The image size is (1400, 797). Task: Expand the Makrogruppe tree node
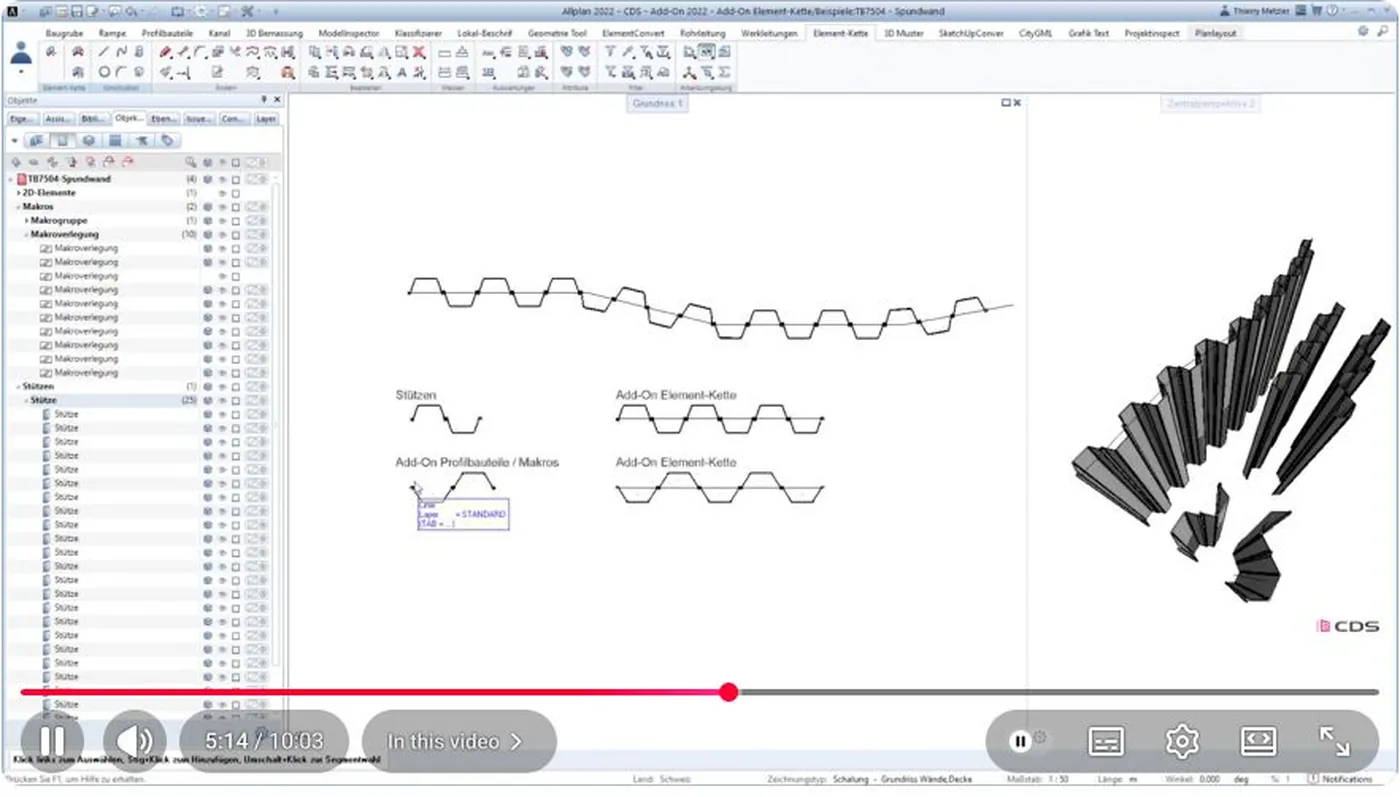pyautogui.click(x=27, y=220)
